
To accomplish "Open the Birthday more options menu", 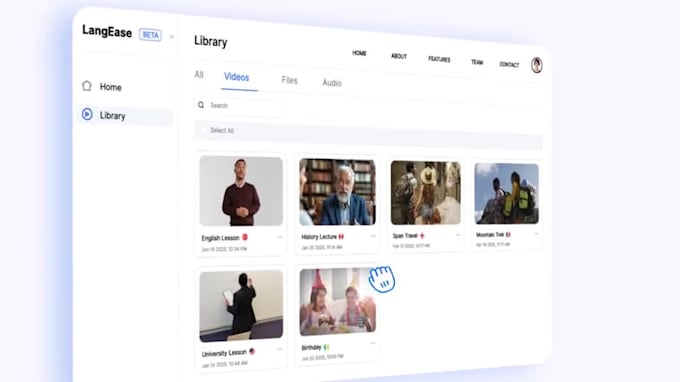I will pos(373,343).
